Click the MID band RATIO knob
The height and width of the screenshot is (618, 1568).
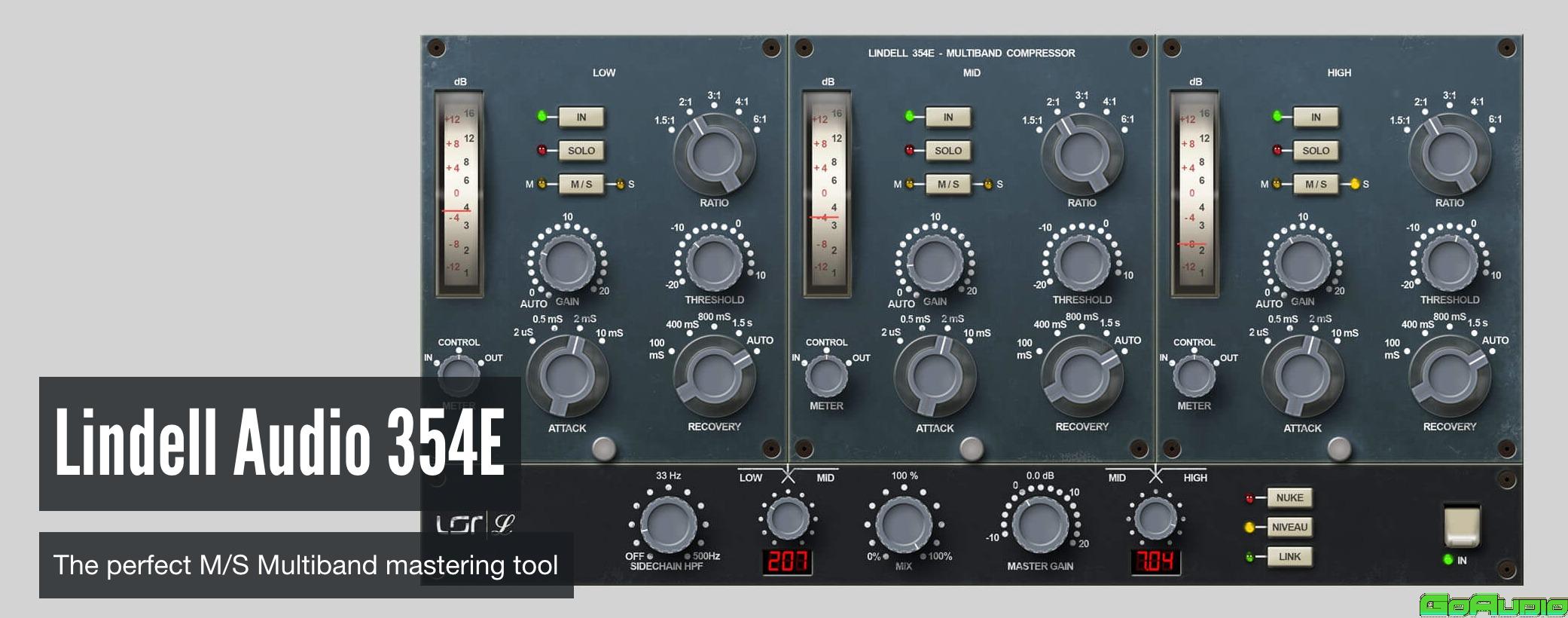(x=1081, y=154)
